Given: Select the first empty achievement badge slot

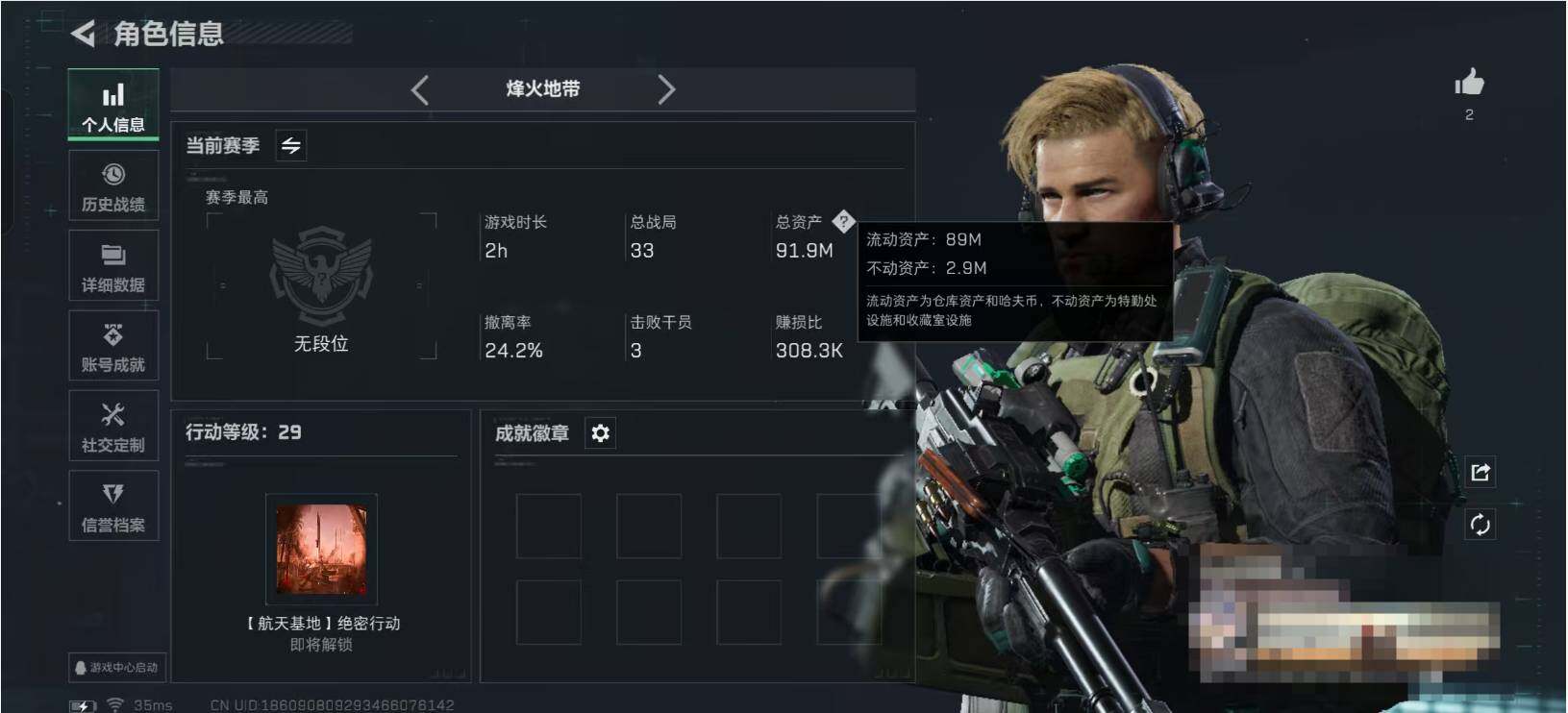Looking at the screenshot, I should 549,526.
